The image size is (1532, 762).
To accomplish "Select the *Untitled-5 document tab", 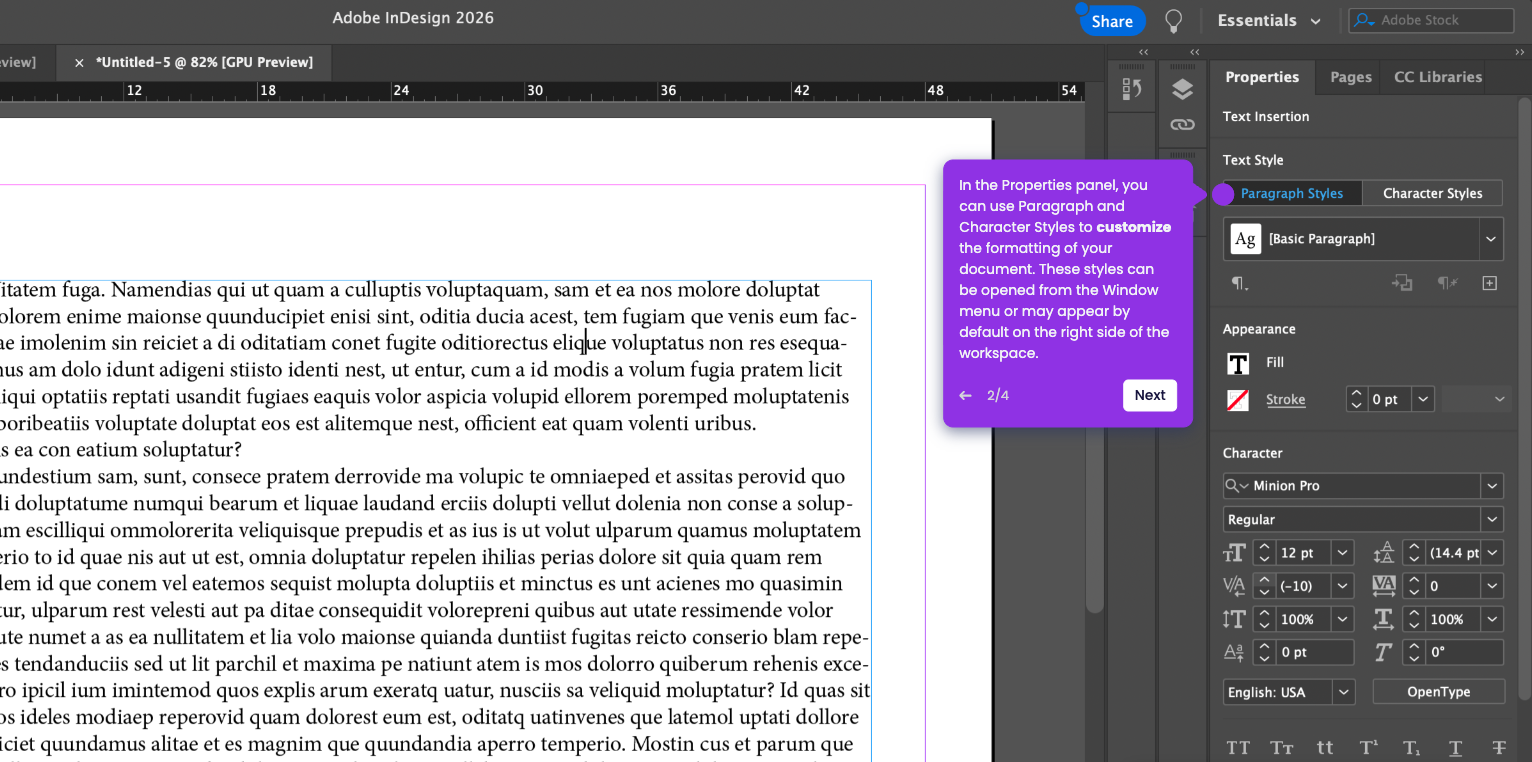I will coord(204,63).
